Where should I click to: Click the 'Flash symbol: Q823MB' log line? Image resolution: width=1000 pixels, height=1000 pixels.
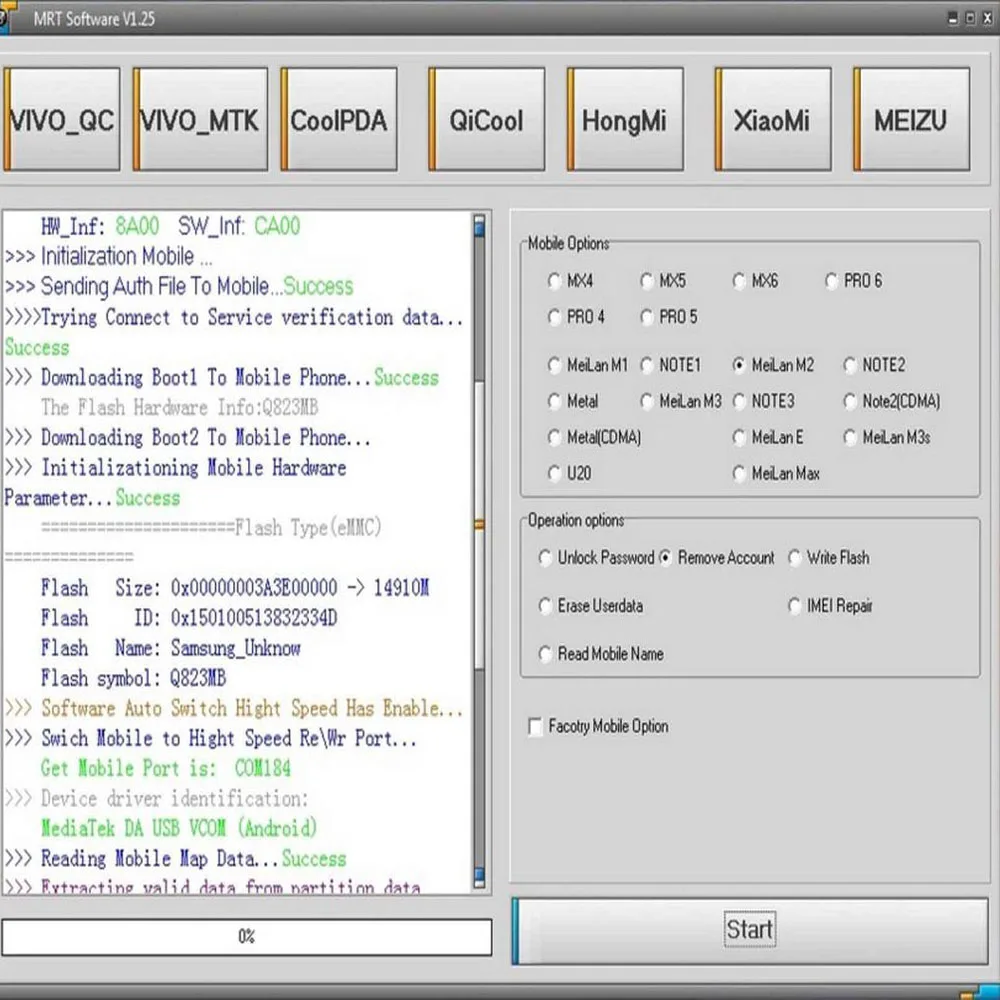133,679
